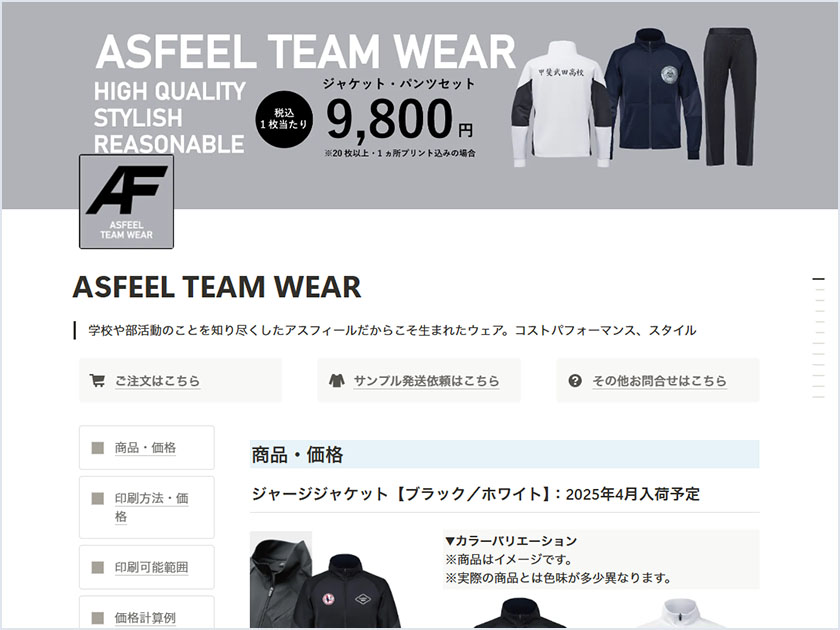Click the square bullet beside 価格計算例
This screenshot has width=840, height=630.
pos(98,618)
